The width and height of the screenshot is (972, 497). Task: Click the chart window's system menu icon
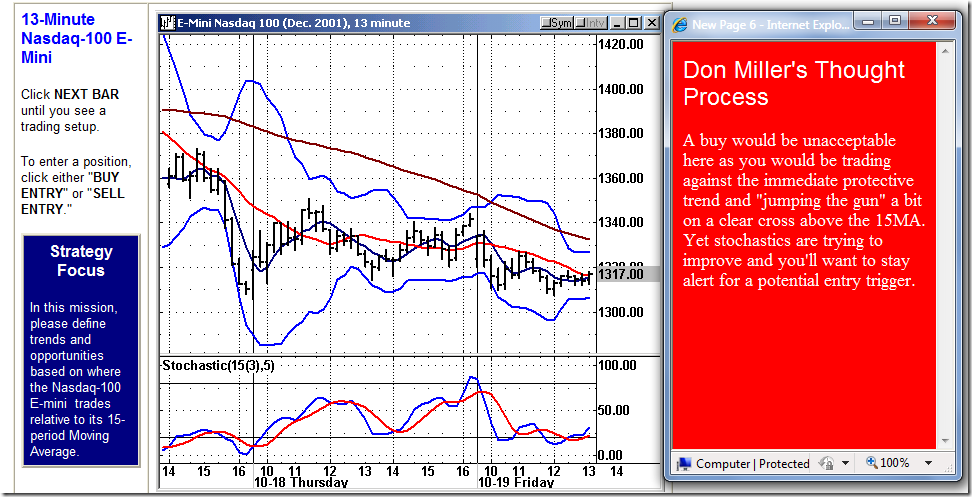point(167,23)
